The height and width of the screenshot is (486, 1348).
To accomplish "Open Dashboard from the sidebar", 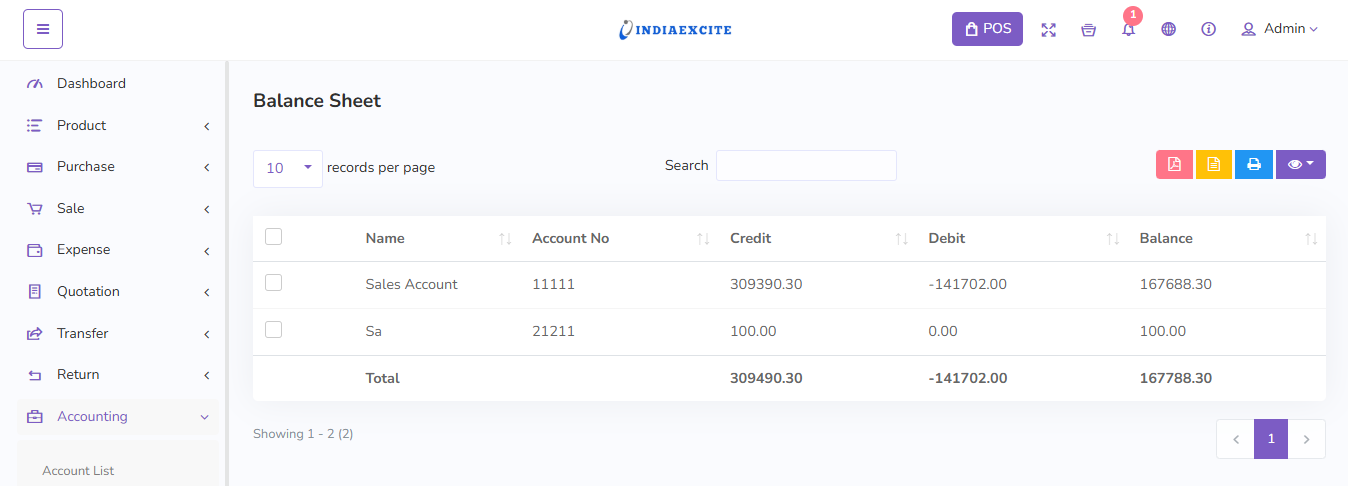I will 91,84.
